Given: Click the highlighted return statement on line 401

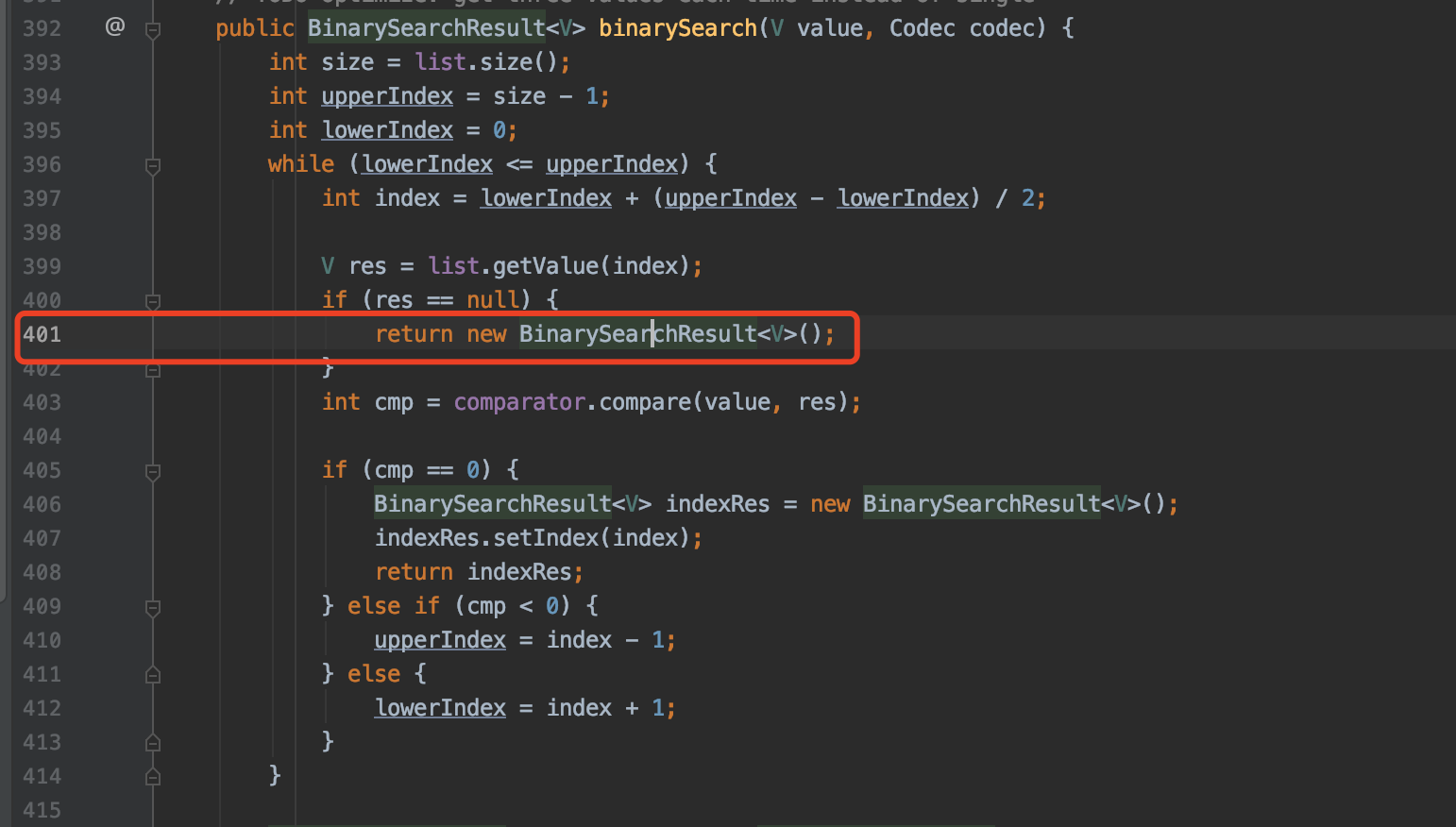Looking at the screenshot, I should [604, 334].
